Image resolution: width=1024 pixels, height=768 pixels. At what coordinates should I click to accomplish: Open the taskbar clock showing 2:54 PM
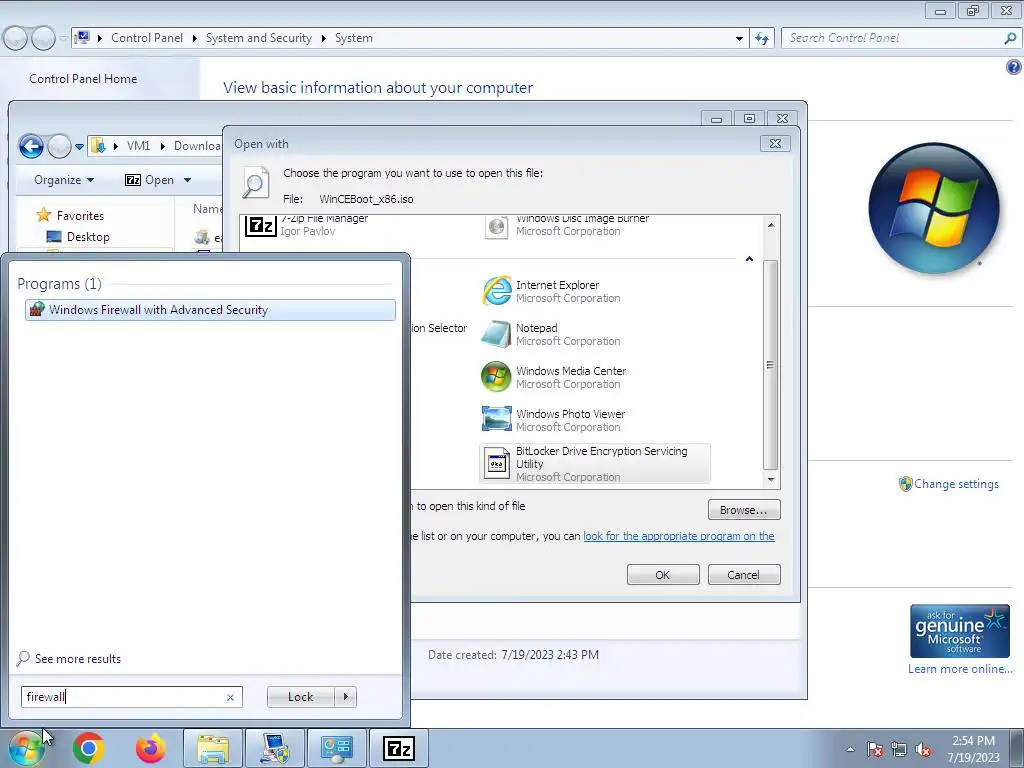[x=973, y=748]
